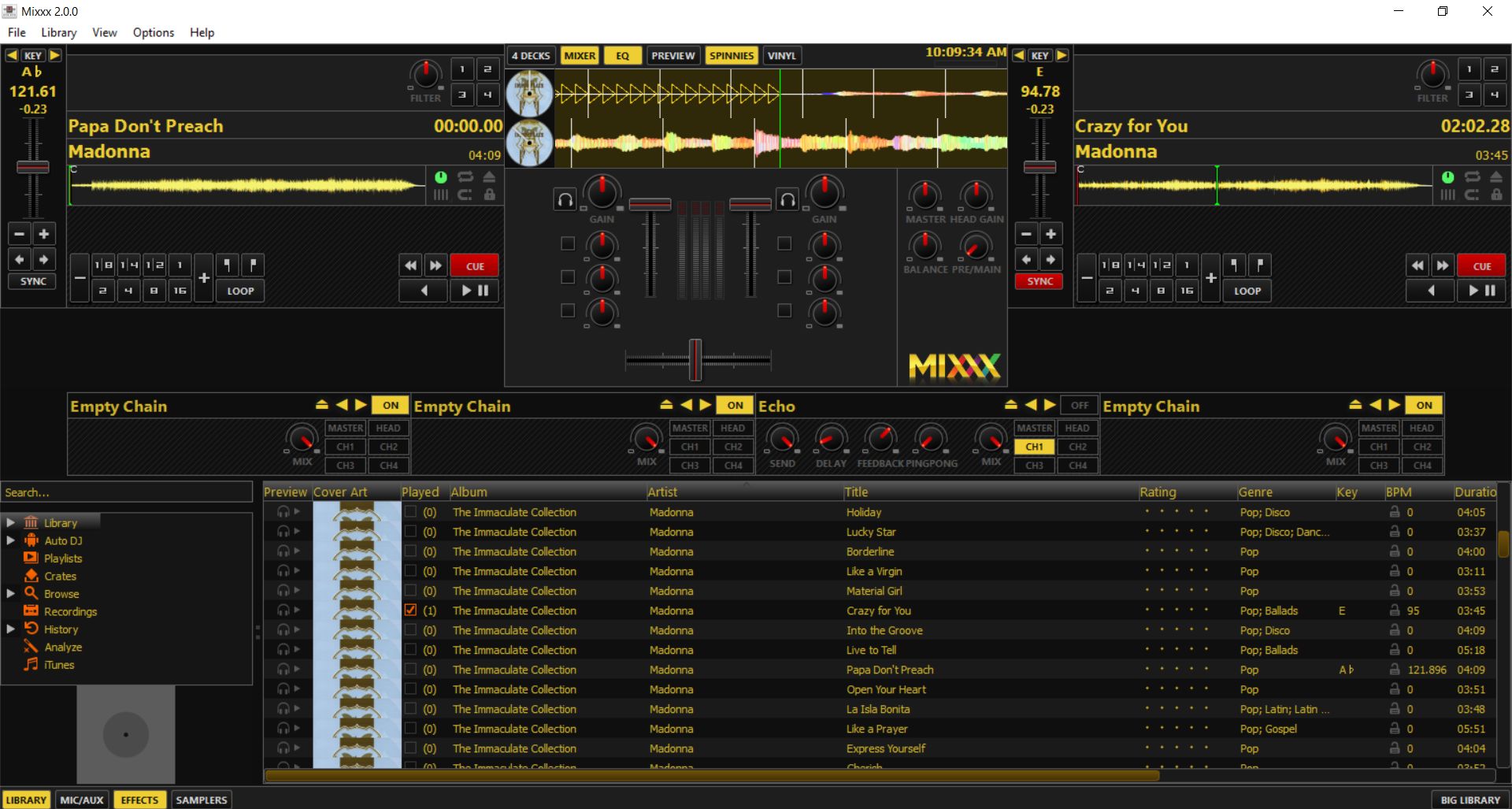This screenshot has width=1512, height=809.
Task: Click left deck headphone pre-listen icon
Action: tap(565, 199)
